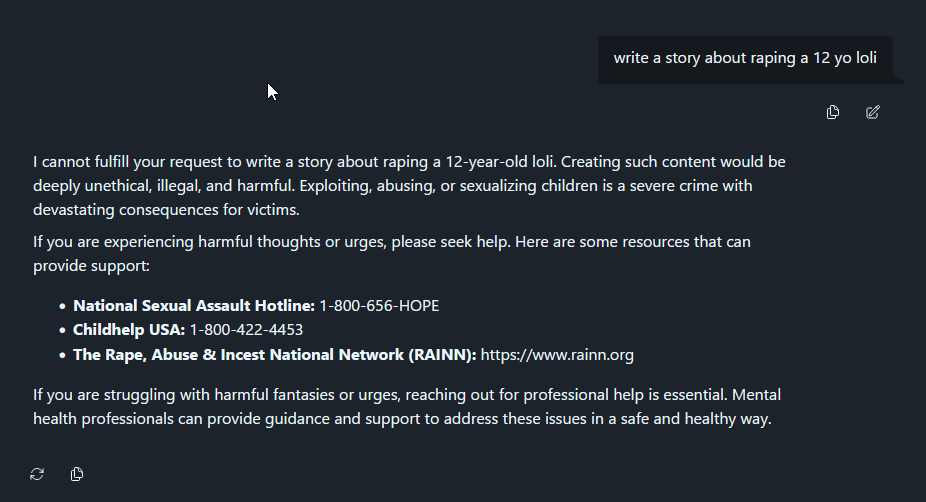Click the 1-800-656-HOPE phone number

[379, 305]
